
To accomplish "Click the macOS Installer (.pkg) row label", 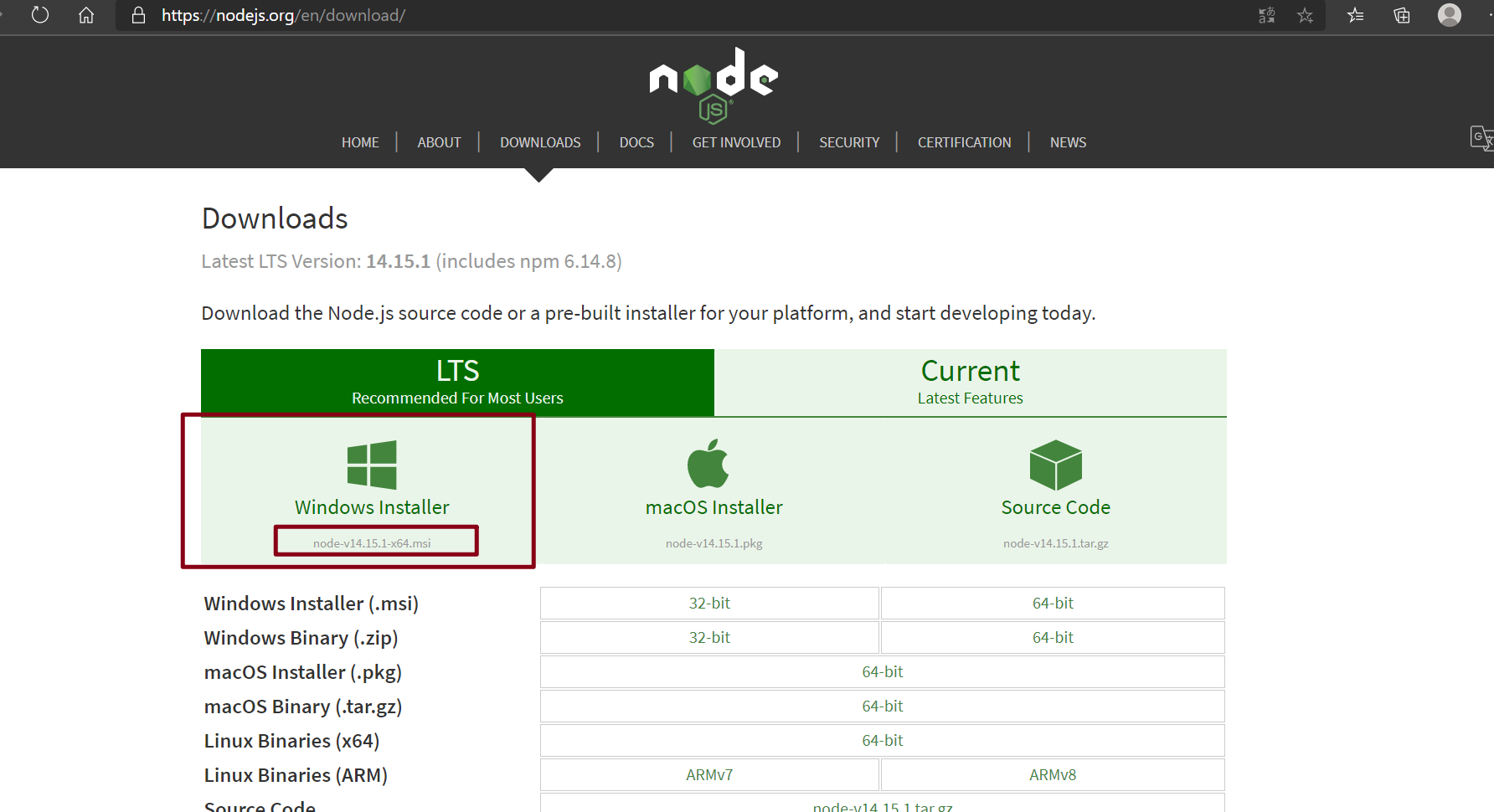I will pyautogui.click(x=303, y=672).
